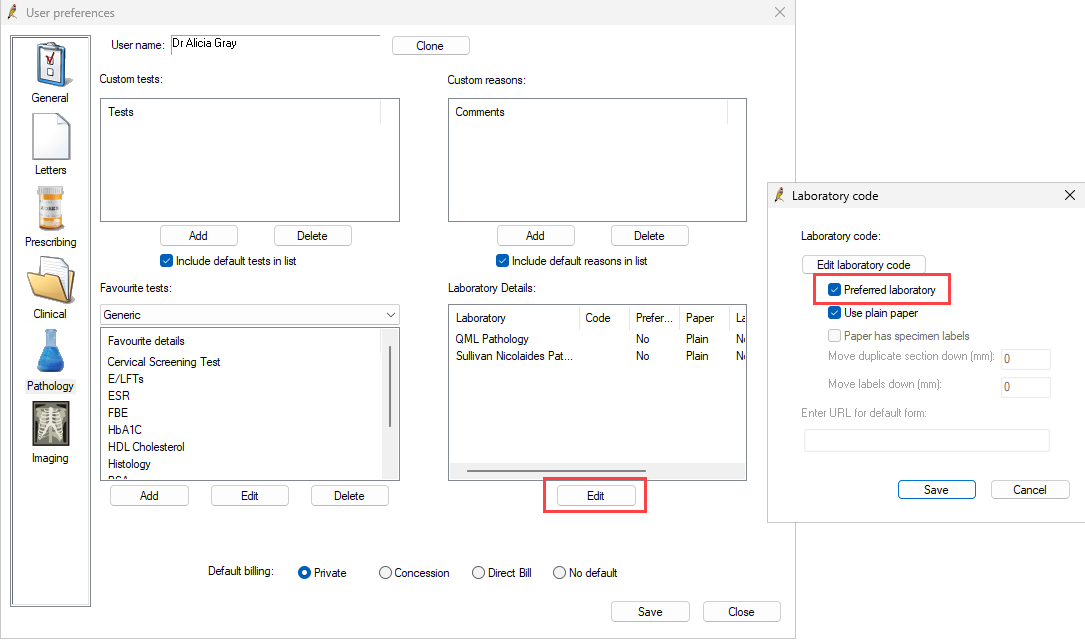Viewport: 1085px width, 640px height.
Task: Select QML Pathology laboratory row
Action: (x=492, y=339)
